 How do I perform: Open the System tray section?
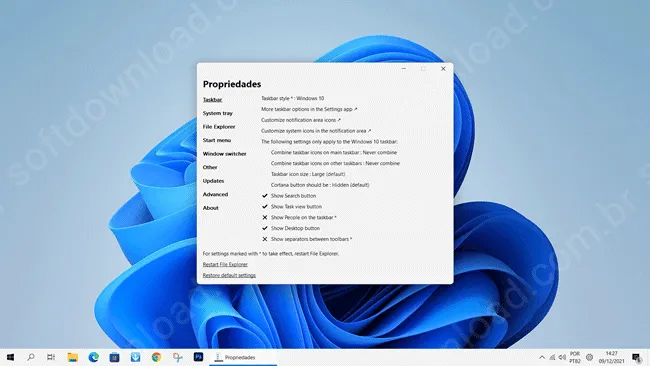point(218,113)
